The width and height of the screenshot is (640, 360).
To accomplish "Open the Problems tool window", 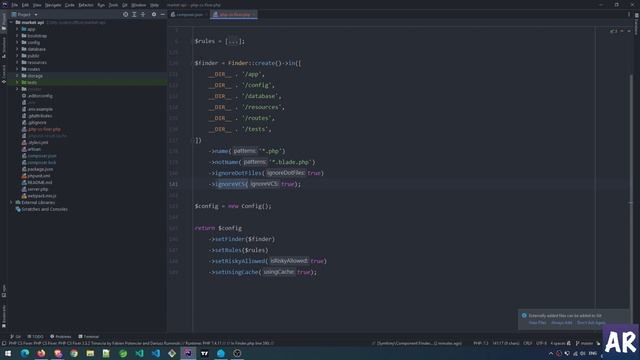I will (x=60, y=337).
